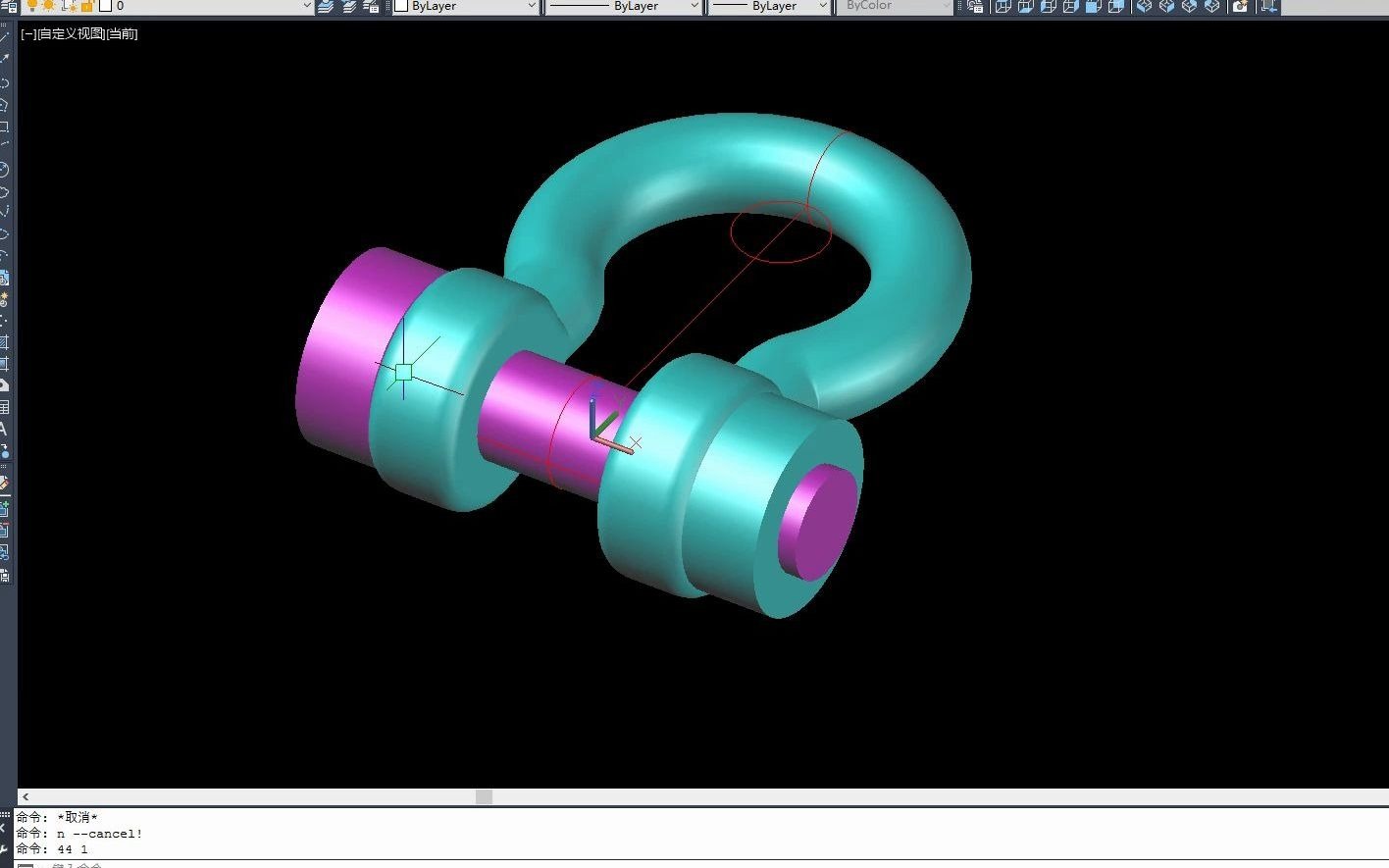This screenshot has height=868, width=1389.
Task: Click the ByLayer color swatch box
Action: (x=401, y=6)
